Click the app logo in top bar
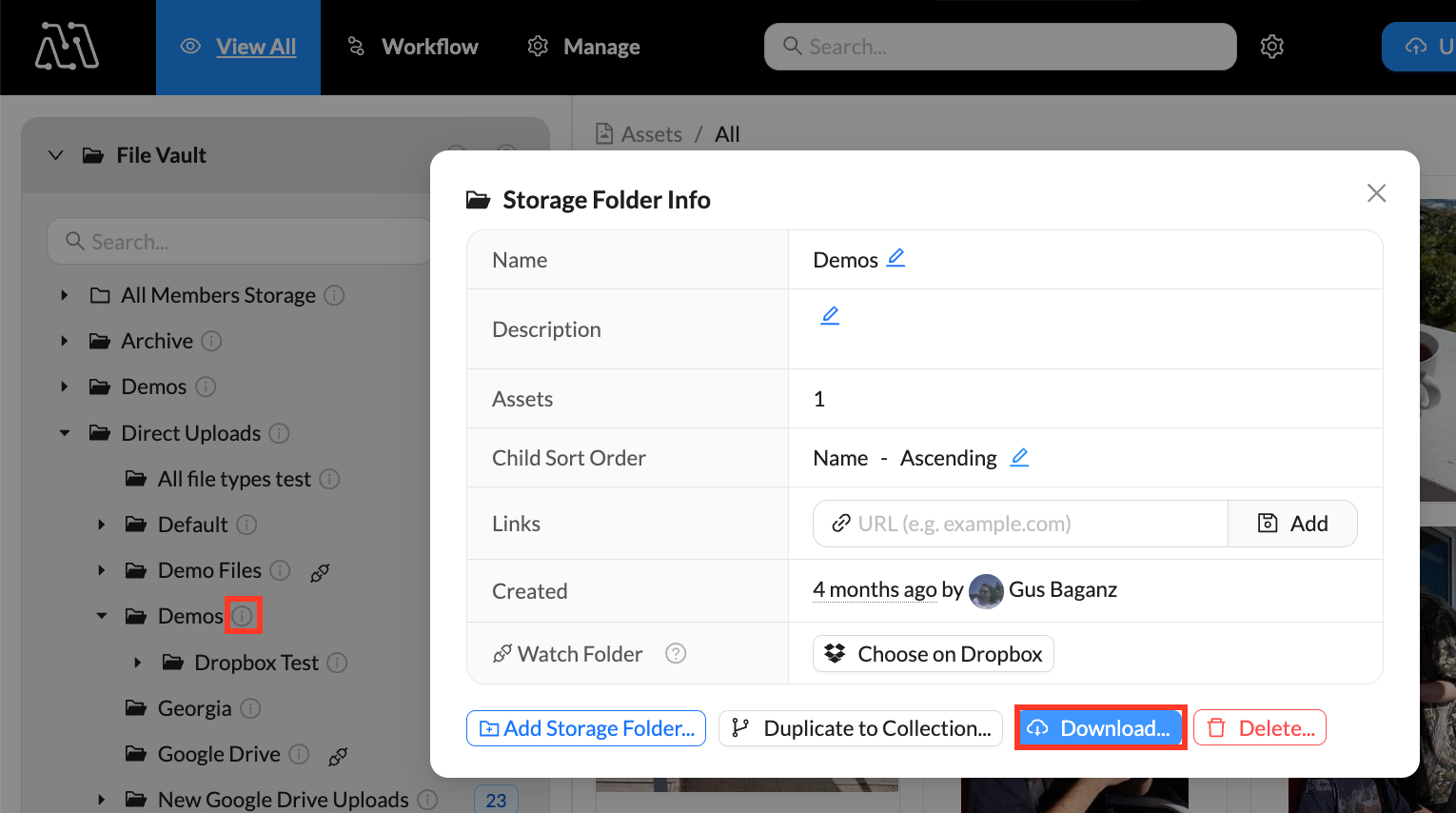Viewport: 1456px width, 813px height. [x=67, y=46]
